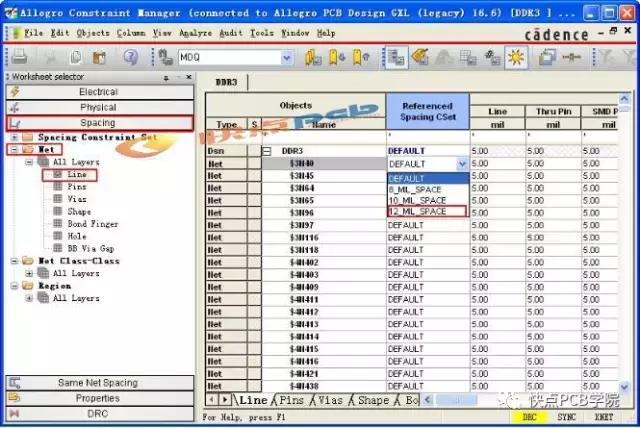Click the vertical scrollbar down arrow
Viewport: 640px width, 428px height.
pyautogui.click(x=624, y=386)
